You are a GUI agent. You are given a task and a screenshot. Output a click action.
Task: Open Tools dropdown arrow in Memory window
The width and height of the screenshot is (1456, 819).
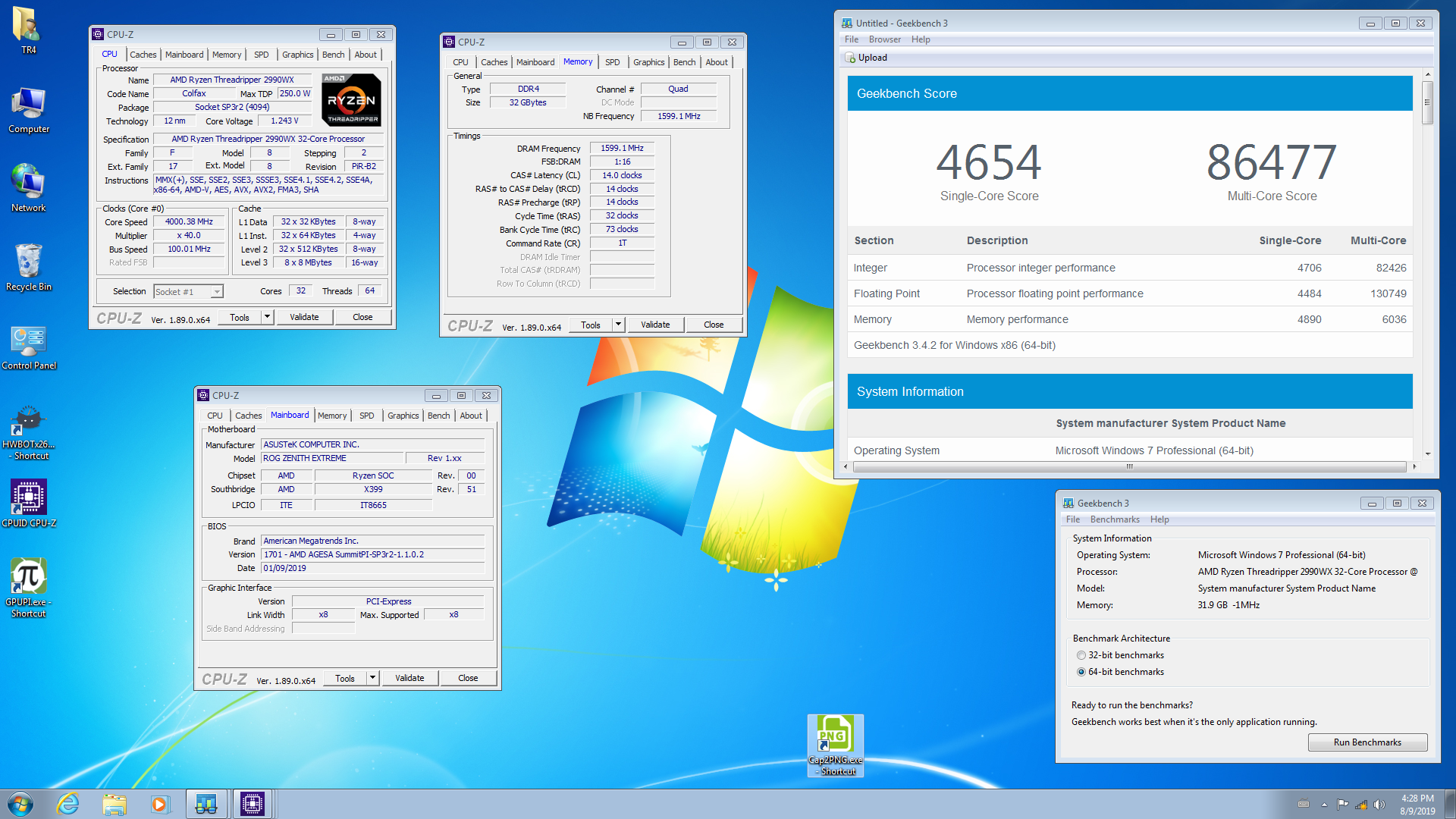tap(618, 325)
